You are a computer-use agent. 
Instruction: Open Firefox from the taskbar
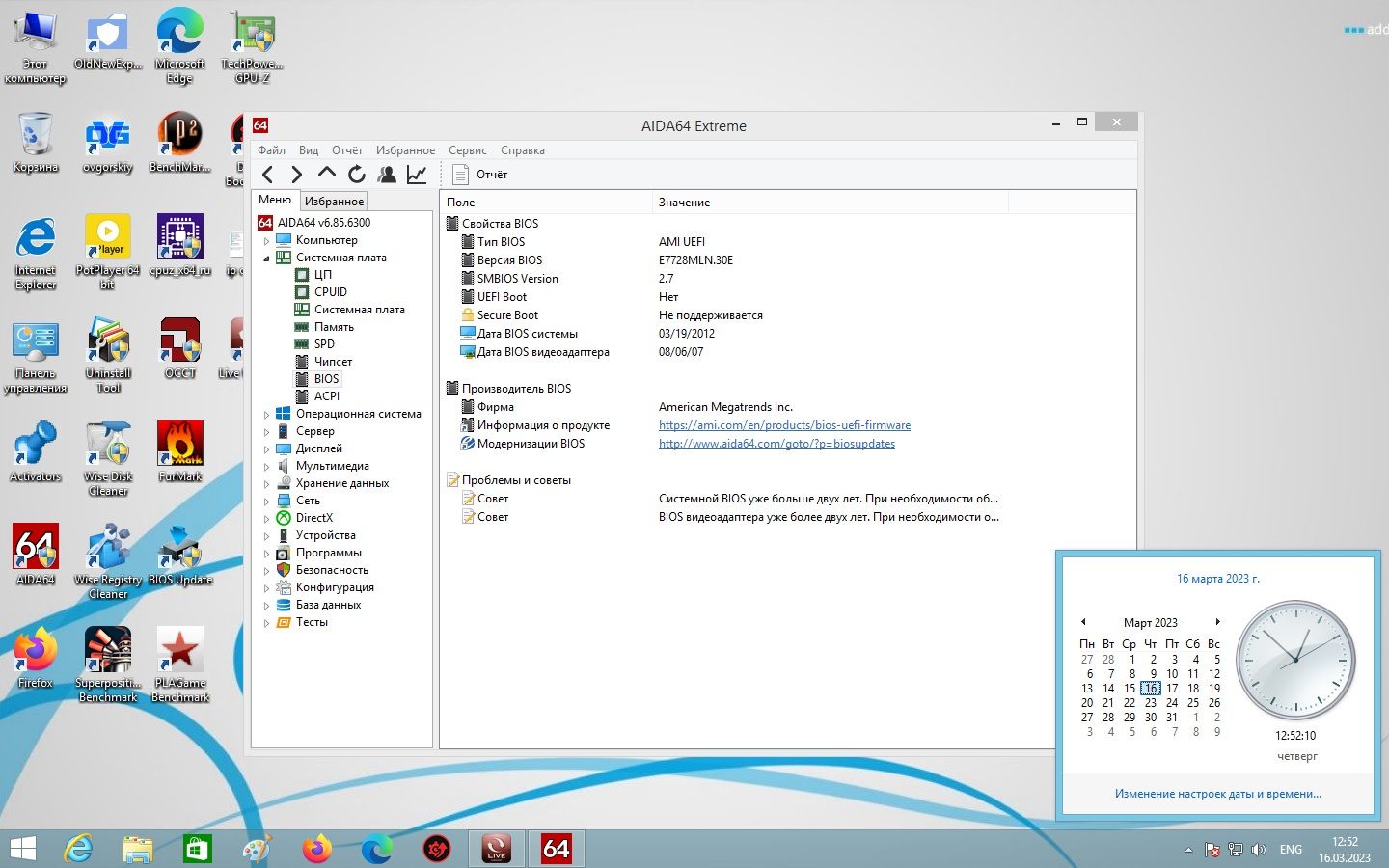click(x=317, y=849)
